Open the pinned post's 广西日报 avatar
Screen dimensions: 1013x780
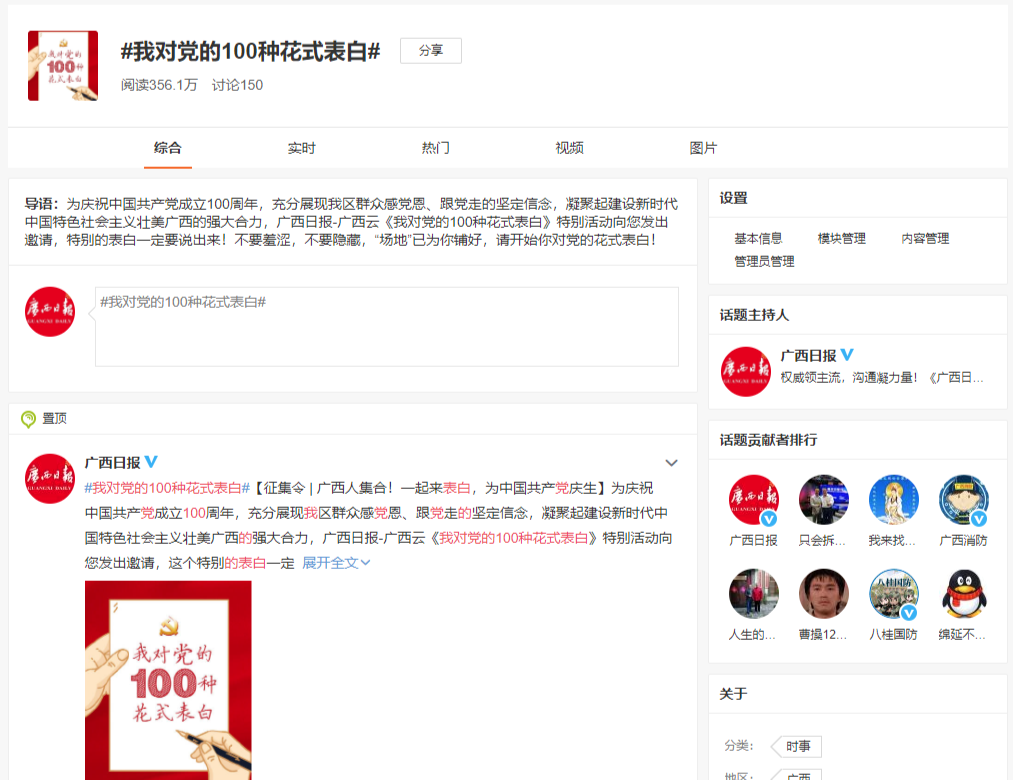pyautogui.click(x=50, y=479)
